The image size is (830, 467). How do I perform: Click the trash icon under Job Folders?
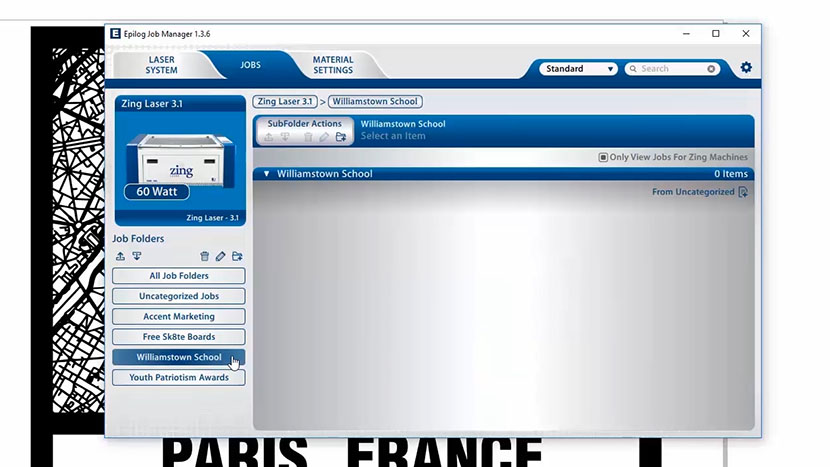point(205,257)
